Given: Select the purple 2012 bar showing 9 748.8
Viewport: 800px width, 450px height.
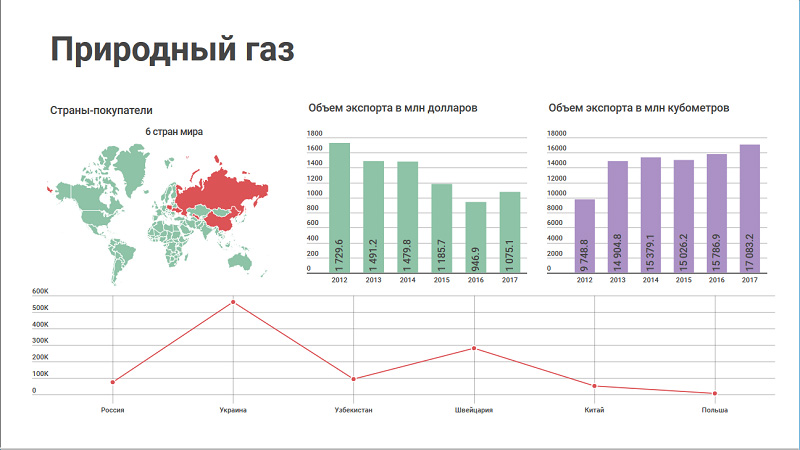Looking at the screenshot, I should click(584, 236).
